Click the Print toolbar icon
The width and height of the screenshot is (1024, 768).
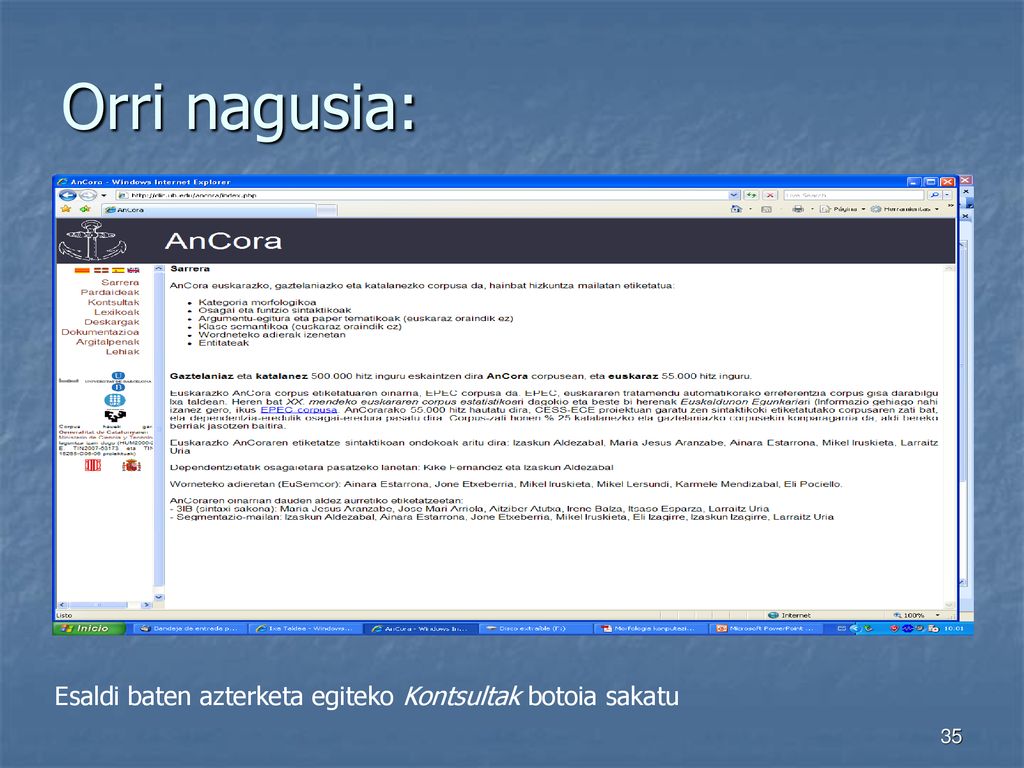(x=798, y=209)
